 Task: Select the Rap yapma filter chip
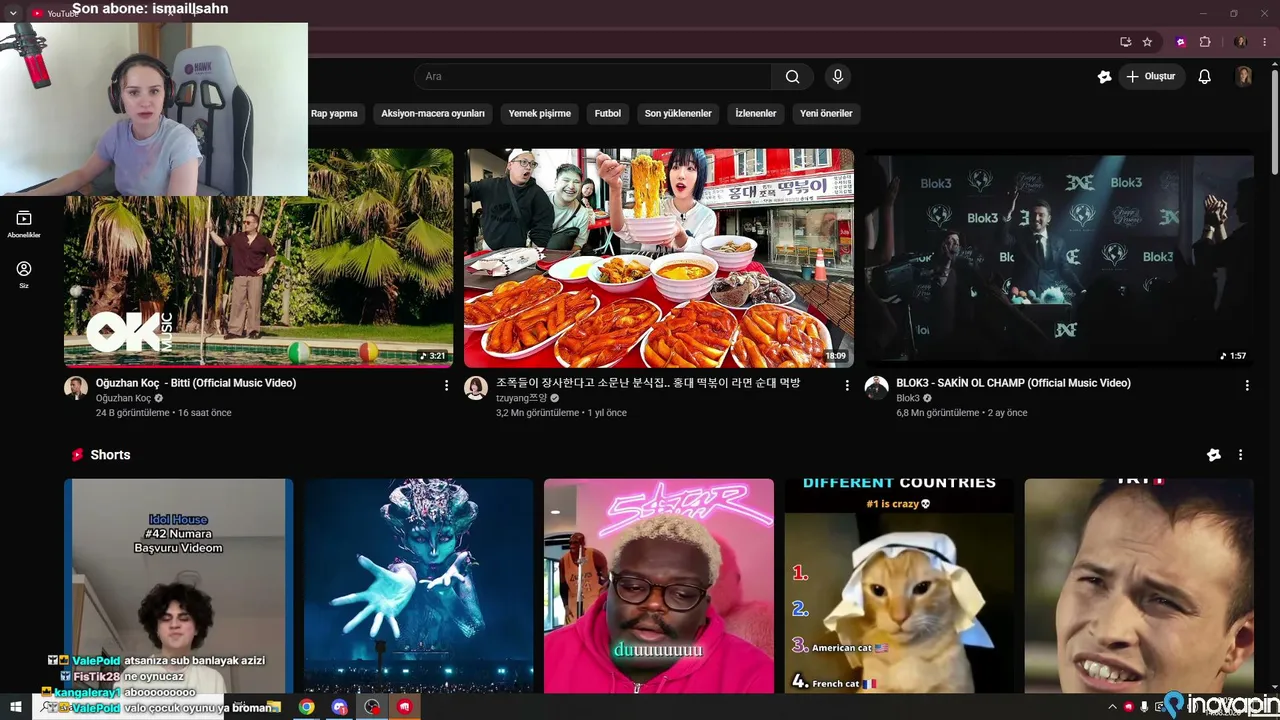pyautogui.click(x=334, y=114)
